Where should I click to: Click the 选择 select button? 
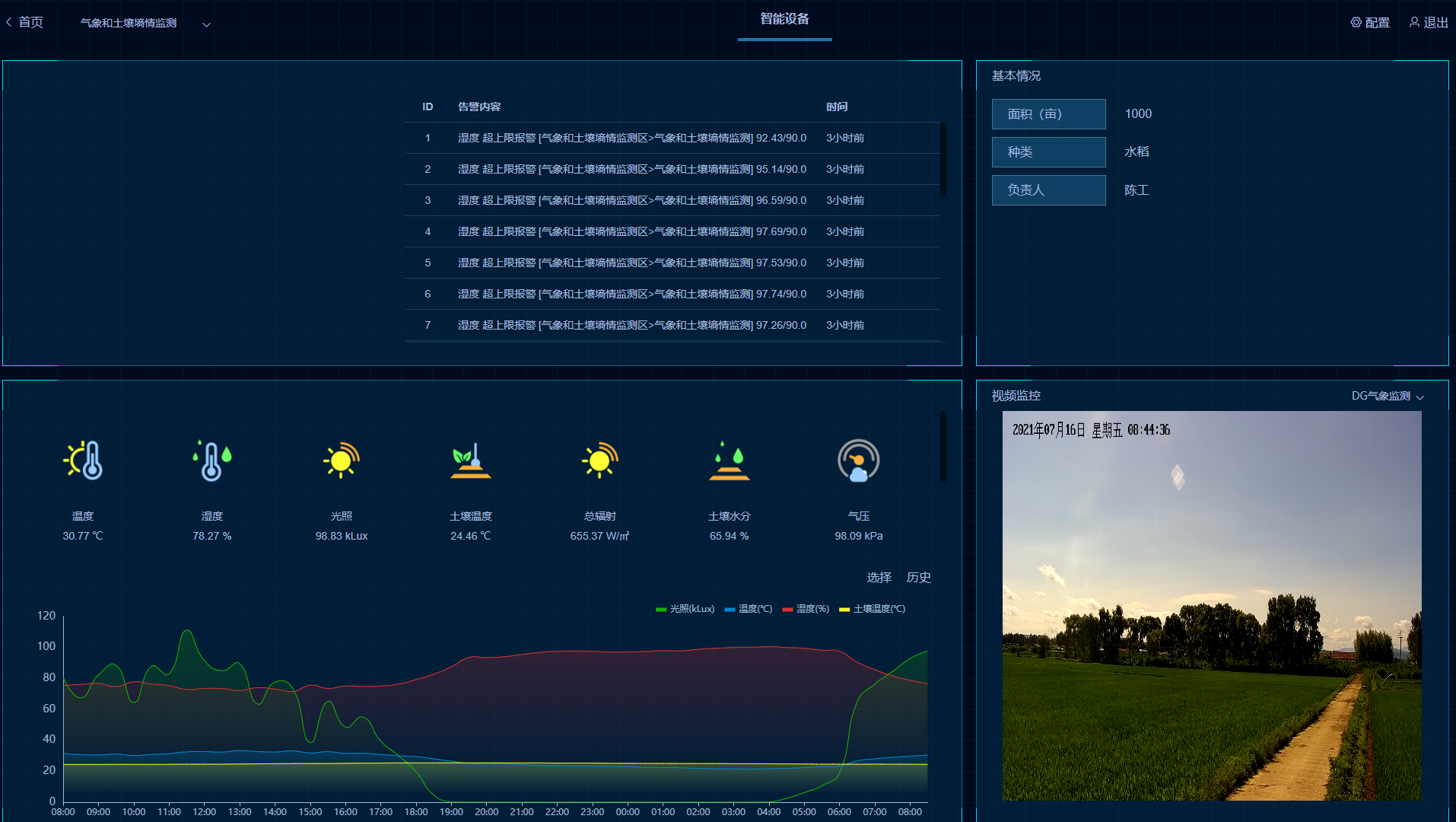click(x=879, y=578)
